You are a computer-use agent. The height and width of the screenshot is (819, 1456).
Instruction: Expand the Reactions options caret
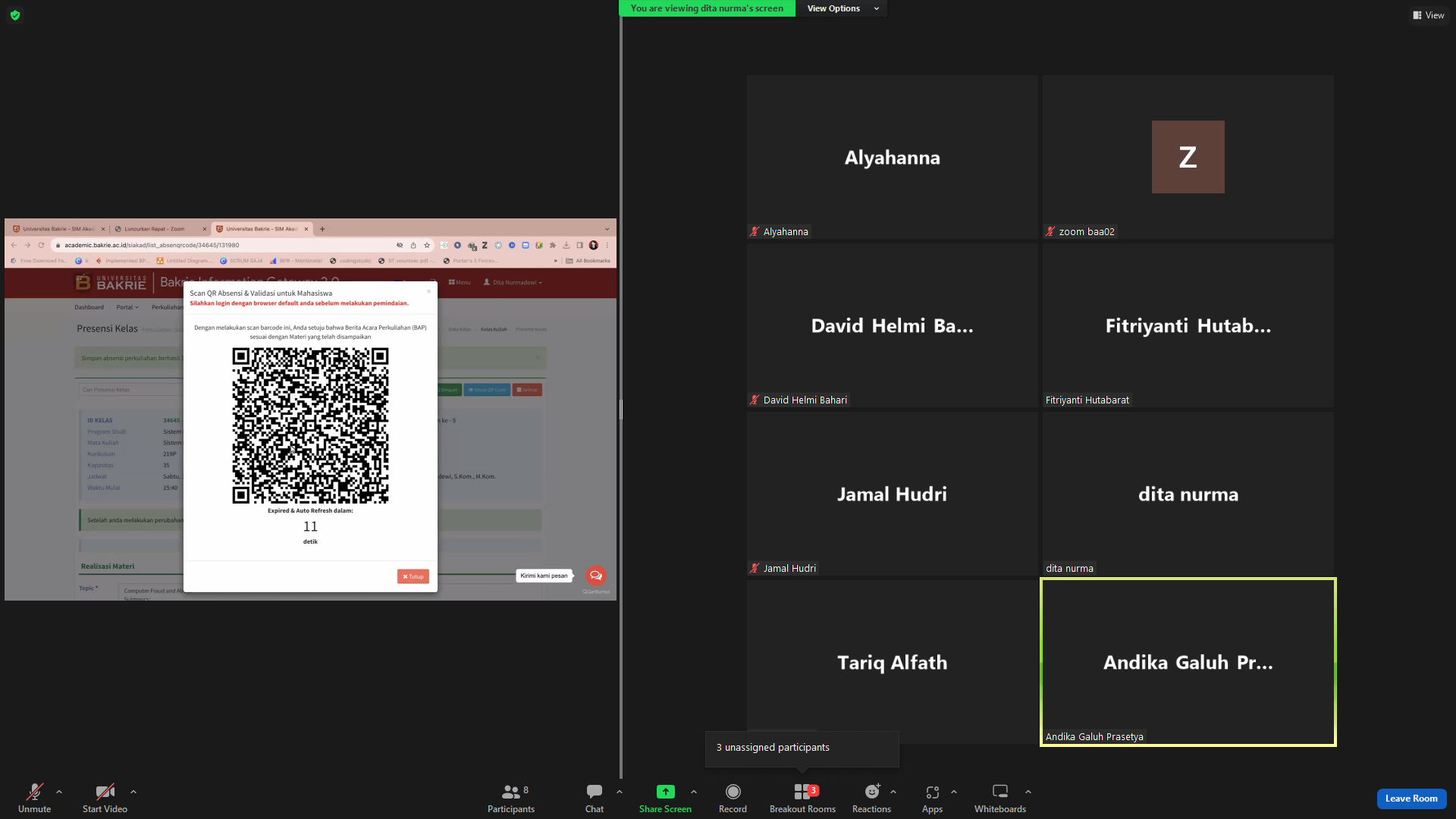click(x=893, y=792)
